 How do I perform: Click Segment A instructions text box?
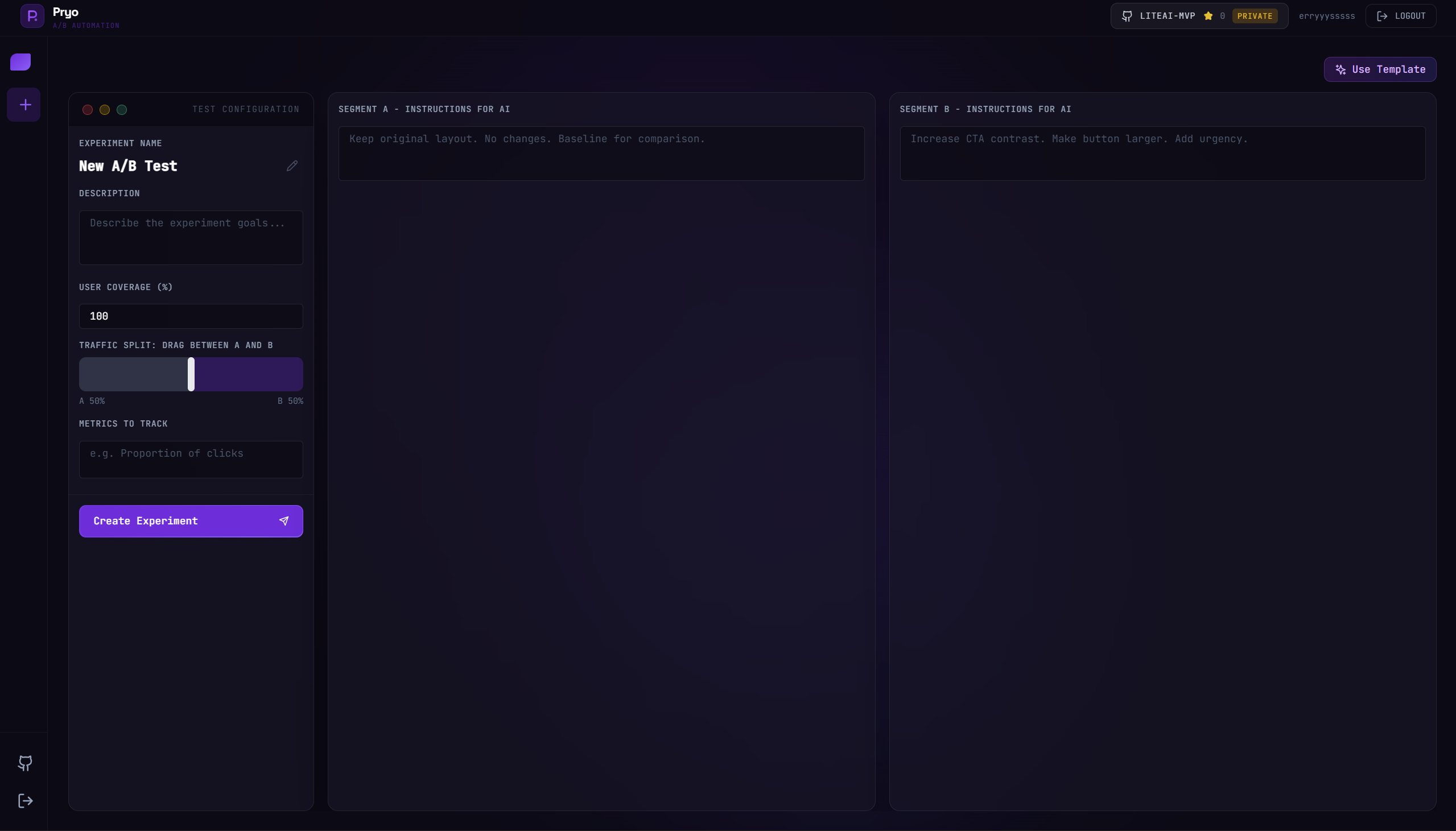pos(601,154)
